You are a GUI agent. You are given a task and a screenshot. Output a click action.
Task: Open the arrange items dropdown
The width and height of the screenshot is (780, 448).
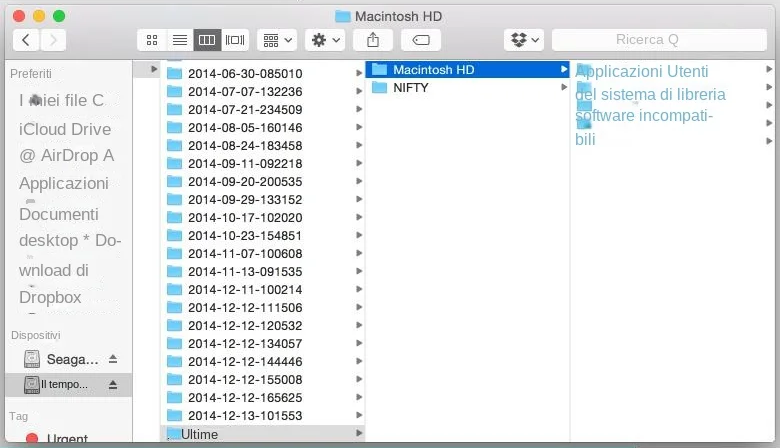pyautogui.click(x=277, y=40)
